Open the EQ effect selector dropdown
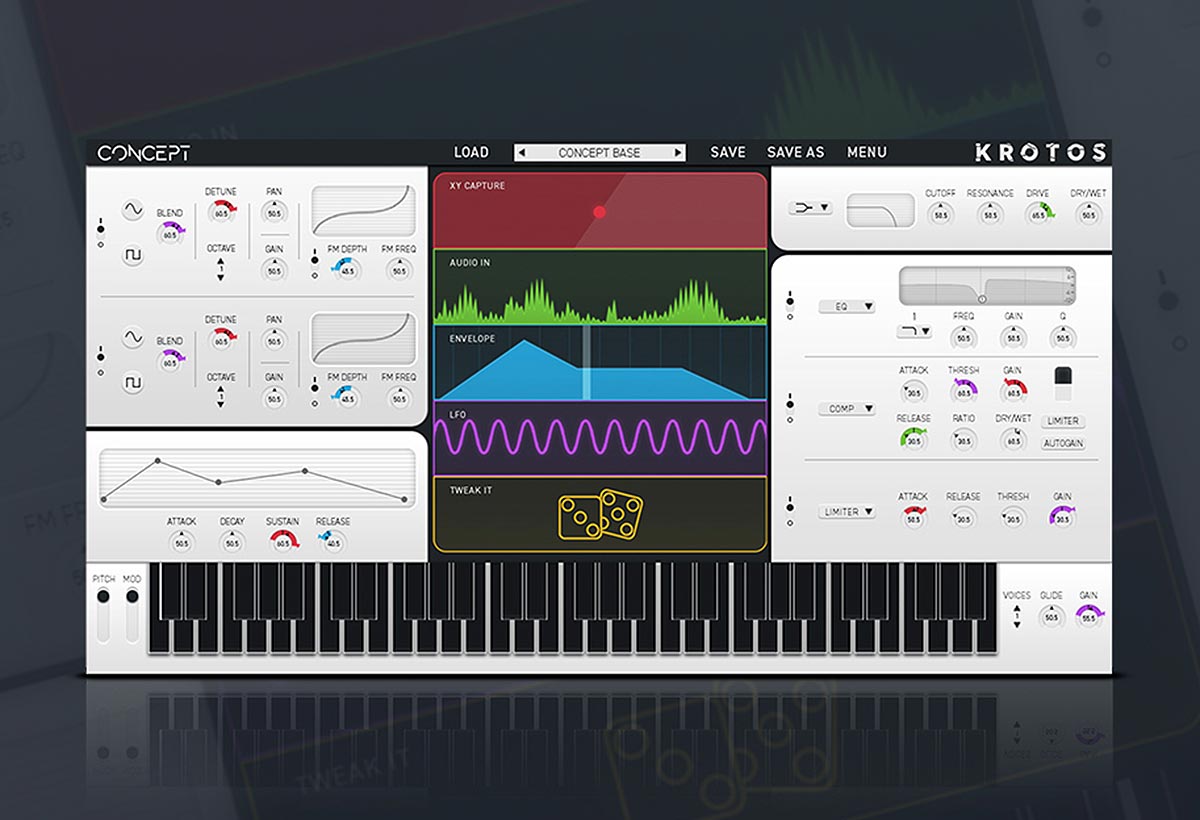 [847, 307]
